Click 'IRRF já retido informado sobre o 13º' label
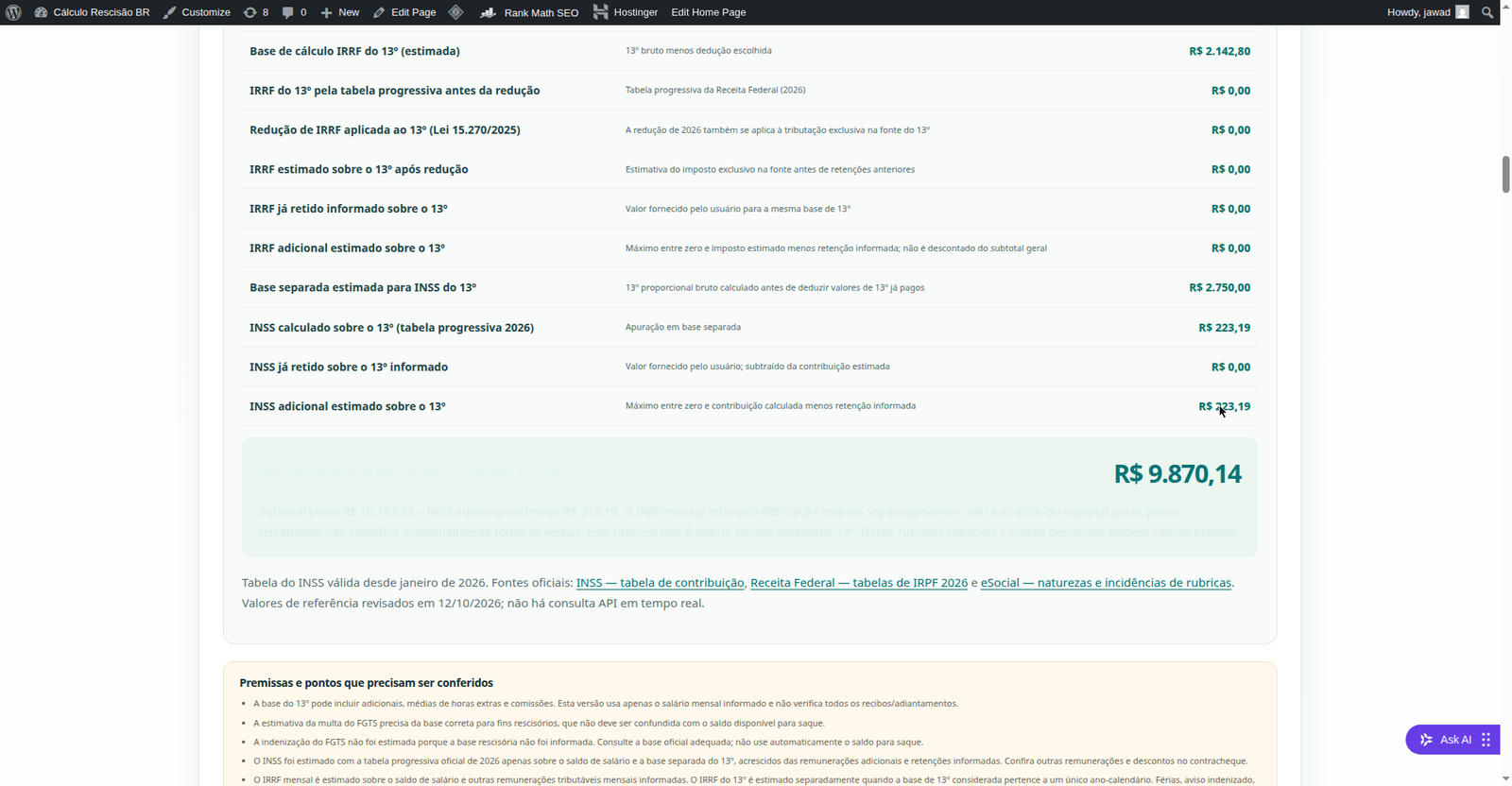The height and width of the screenshot is (786, 1512). (x=349, y=209)
